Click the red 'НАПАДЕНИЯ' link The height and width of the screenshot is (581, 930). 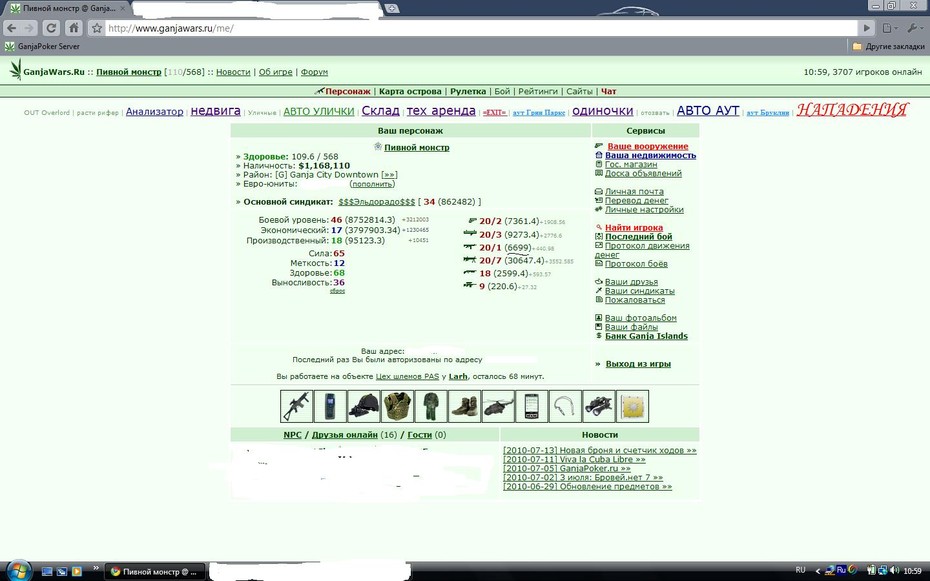pos(852,110)
